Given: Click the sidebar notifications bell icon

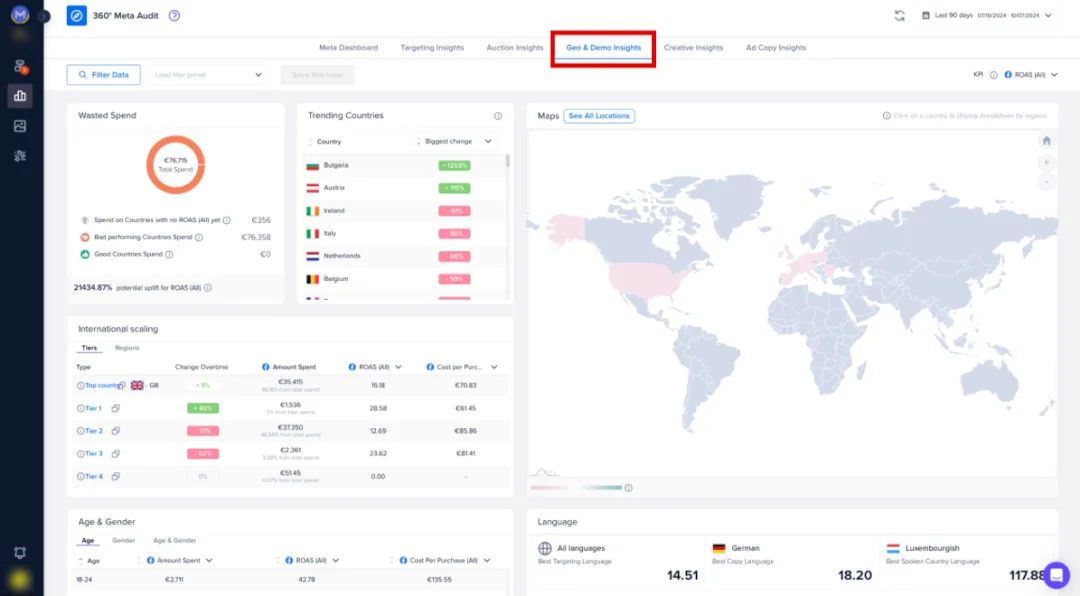Looking at the screenshot, I should [x=20, y=553].
